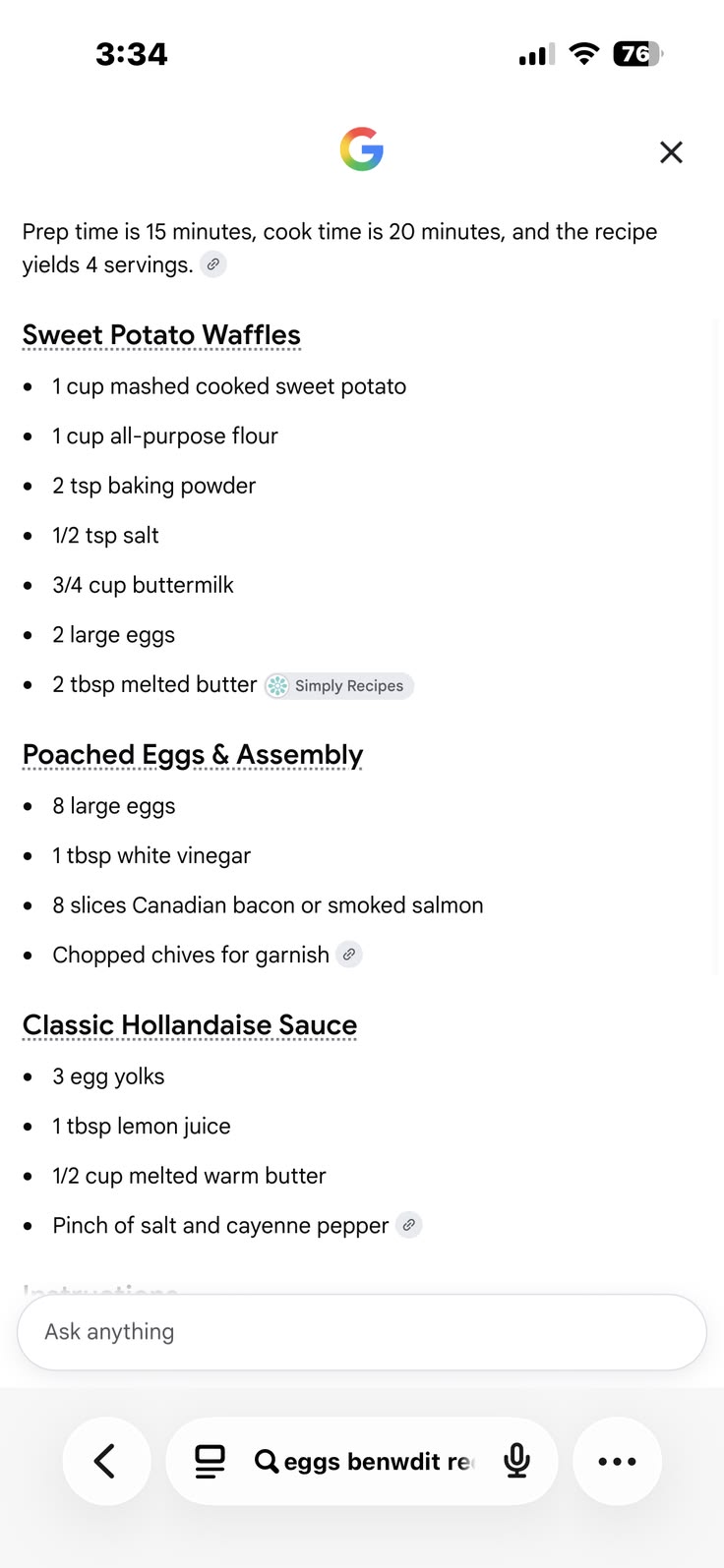This screenshot has width=724, height=1568.
Task: Tap the Sweet Potato Waffles heading
Action: [x=161, y=335]
